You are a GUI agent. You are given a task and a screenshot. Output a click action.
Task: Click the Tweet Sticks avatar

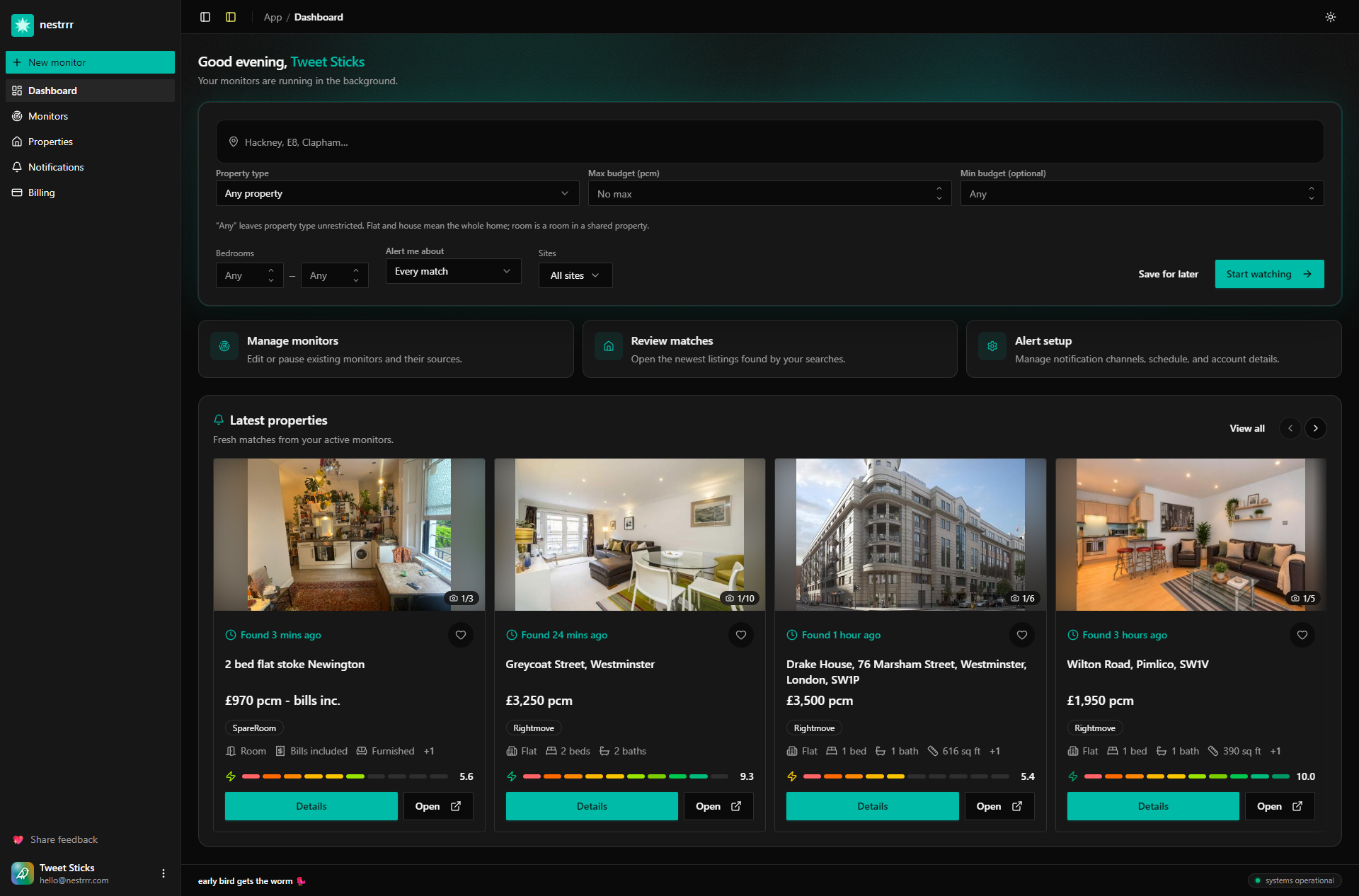coord(23,873)
